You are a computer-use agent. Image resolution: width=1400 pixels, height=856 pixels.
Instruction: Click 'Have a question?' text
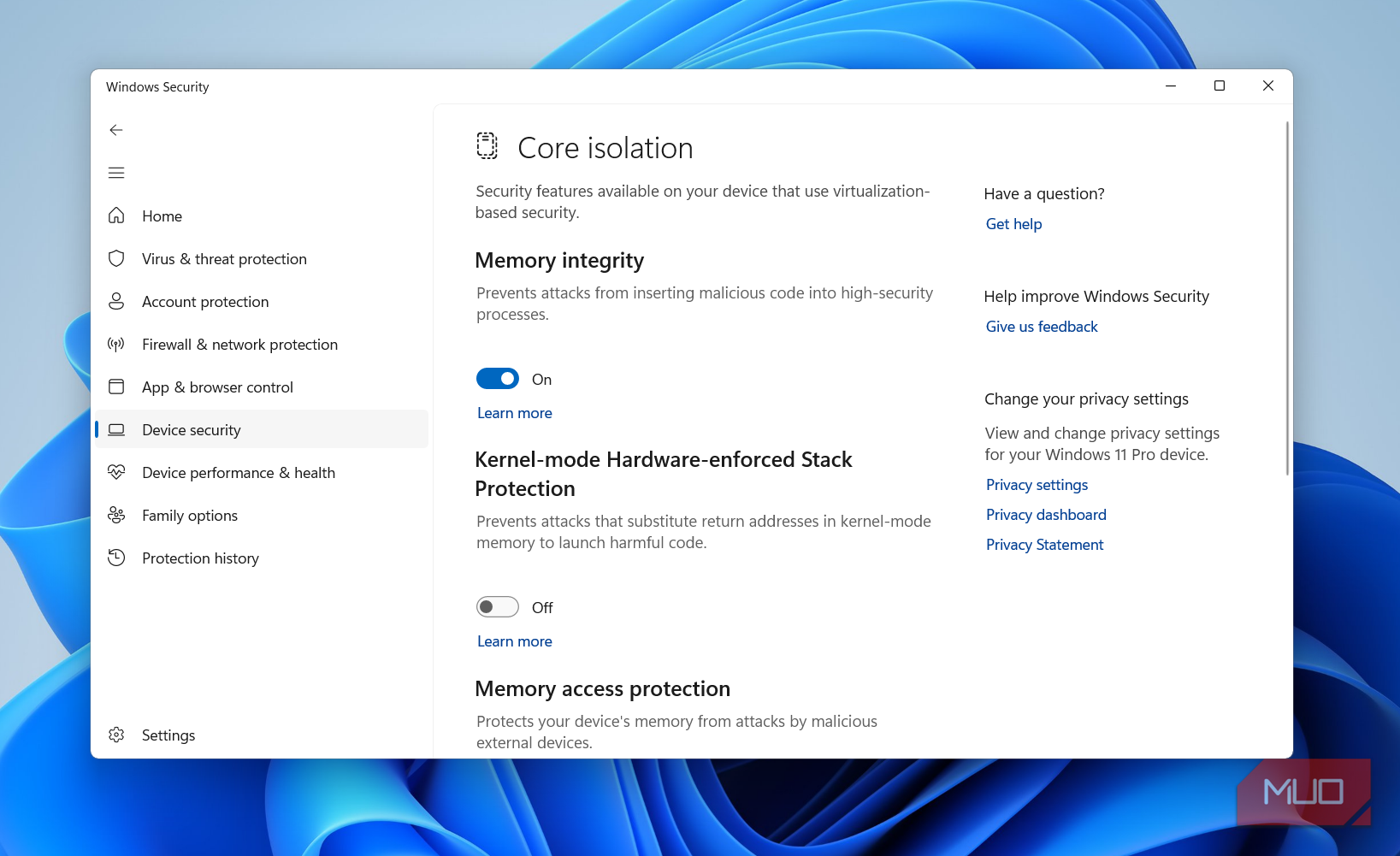[x=1044, y=194]
